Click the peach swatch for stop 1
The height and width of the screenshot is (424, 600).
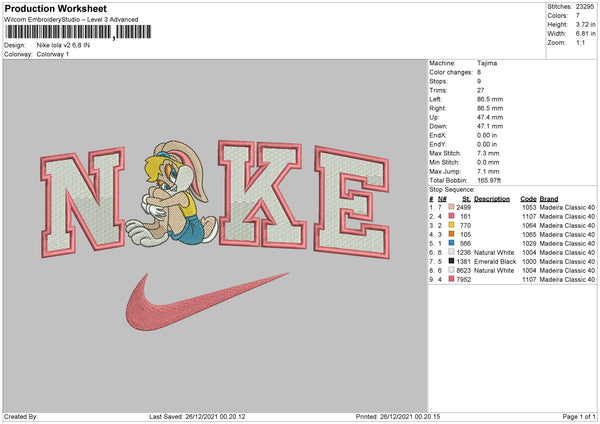[451, 205]
